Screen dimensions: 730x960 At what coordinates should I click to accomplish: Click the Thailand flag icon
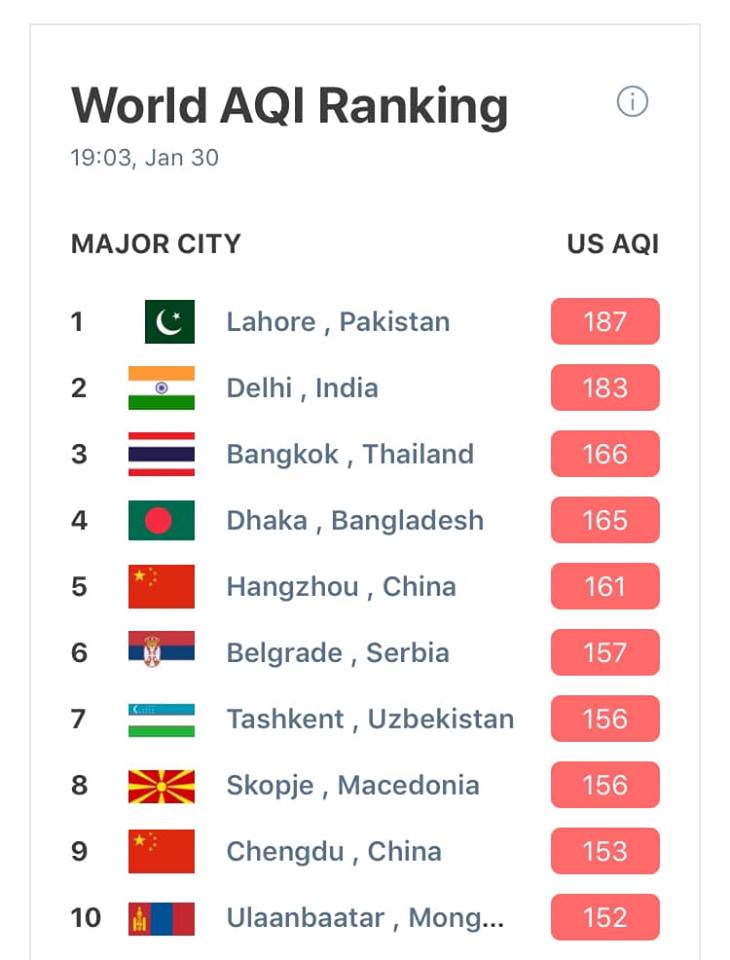pos(161,454)
